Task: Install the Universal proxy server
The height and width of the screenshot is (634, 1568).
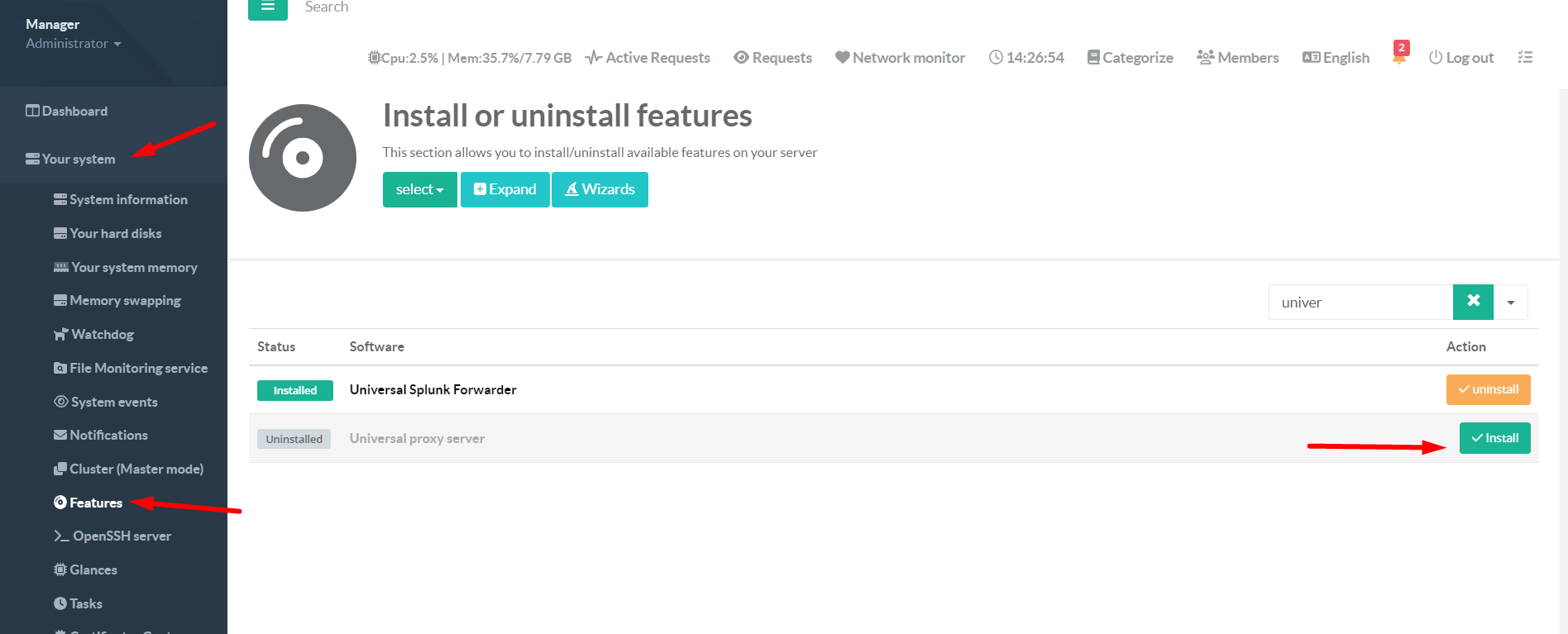Action: click(x=1494, y=438)
